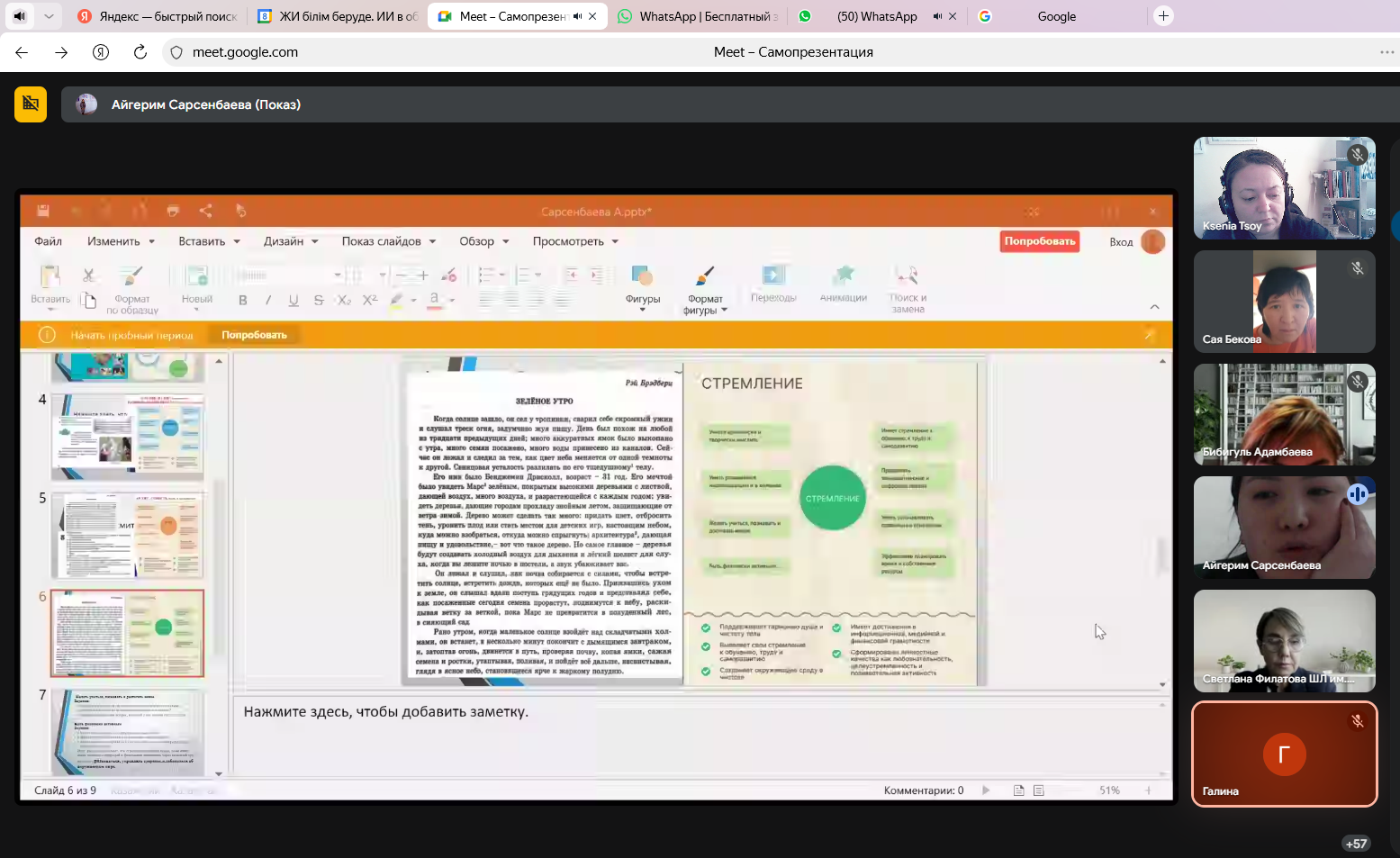This screenshot has height=858, width=1400.
Task: Click the Вход sign-in link
Action: (x=1121, y=242)
